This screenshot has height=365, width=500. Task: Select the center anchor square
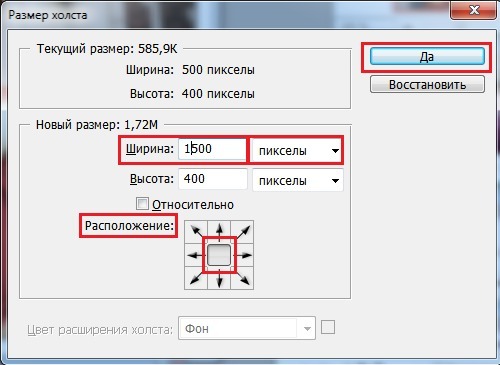(x=219, y=255)
